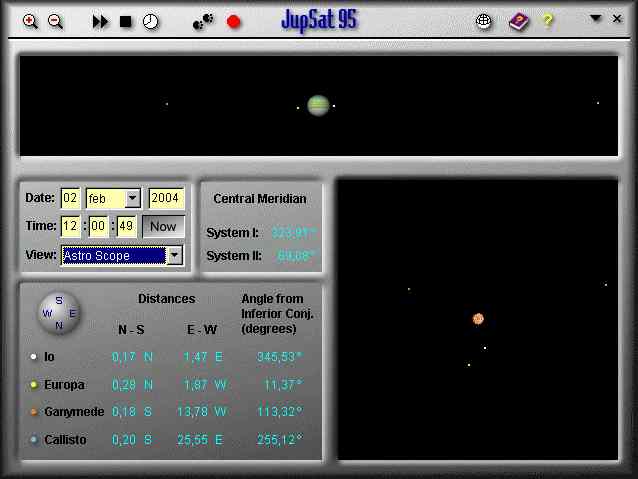Close the JupSat 95 window
The image size is (638, 479).
point(617,18)
